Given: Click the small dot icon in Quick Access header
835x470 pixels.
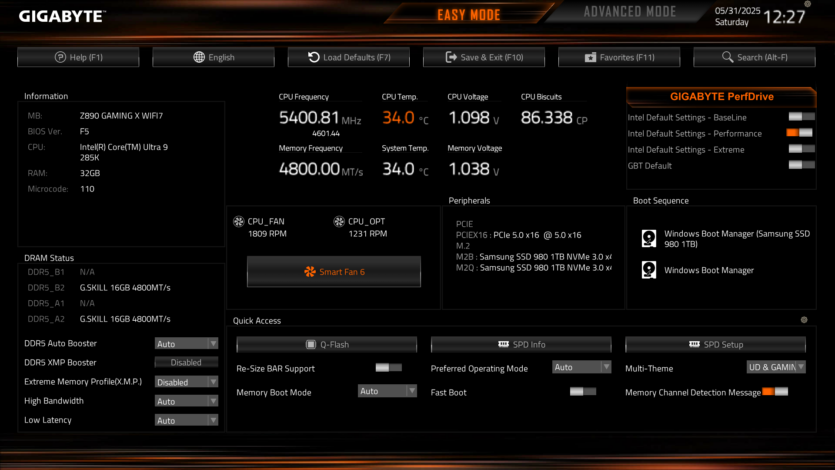Looking at the screenshot, I should point(804,320).
